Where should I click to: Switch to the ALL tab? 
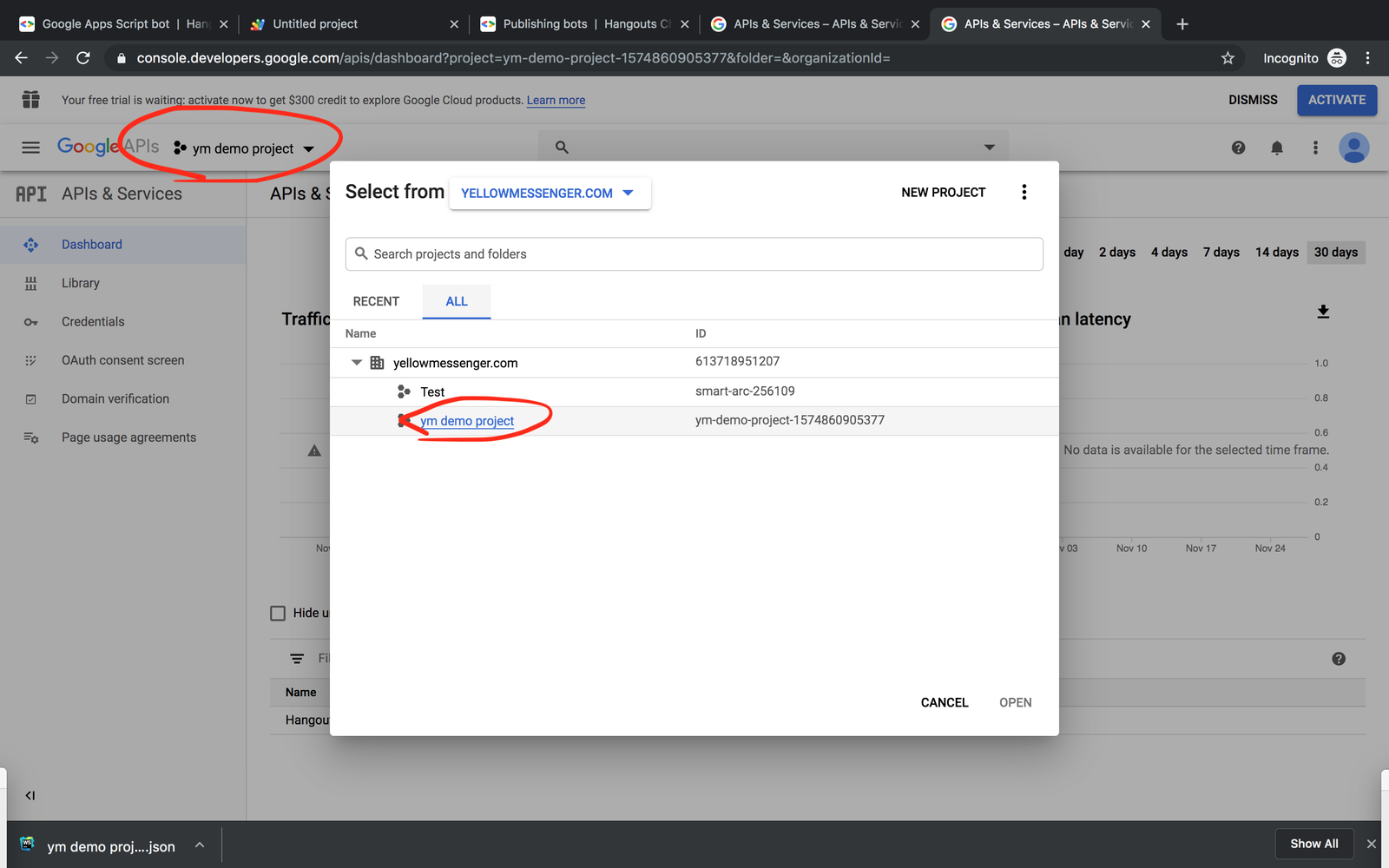click(x=457, y=301)
